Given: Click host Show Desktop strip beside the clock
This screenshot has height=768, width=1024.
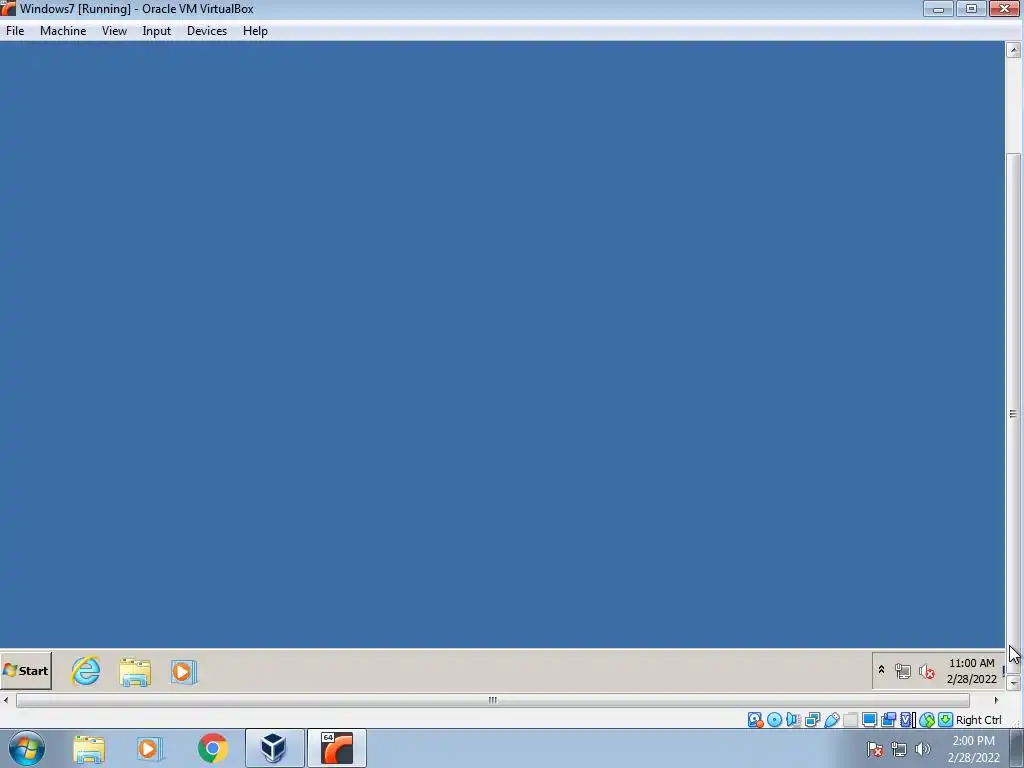Looking at the screenshot, I should pyautogui.click(x=1017, y=748).
